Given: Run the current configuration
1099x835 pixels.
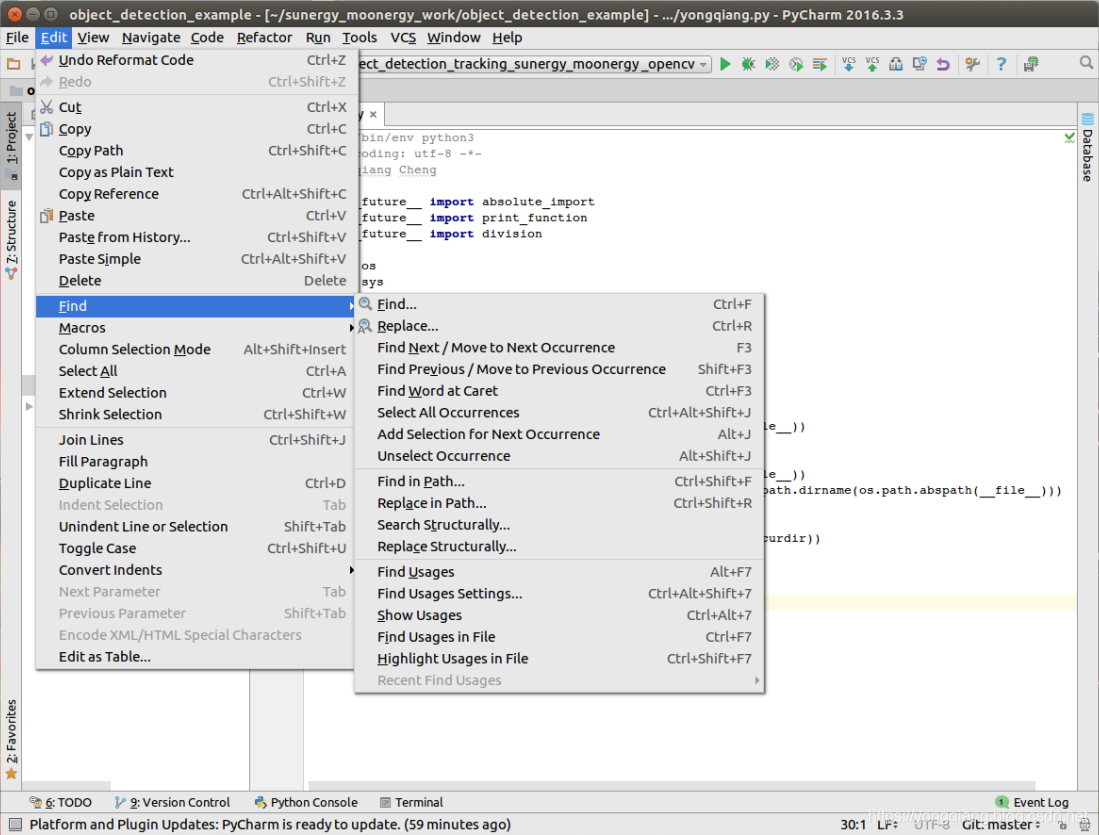Looking at the screenshot, I should (725, 63).
